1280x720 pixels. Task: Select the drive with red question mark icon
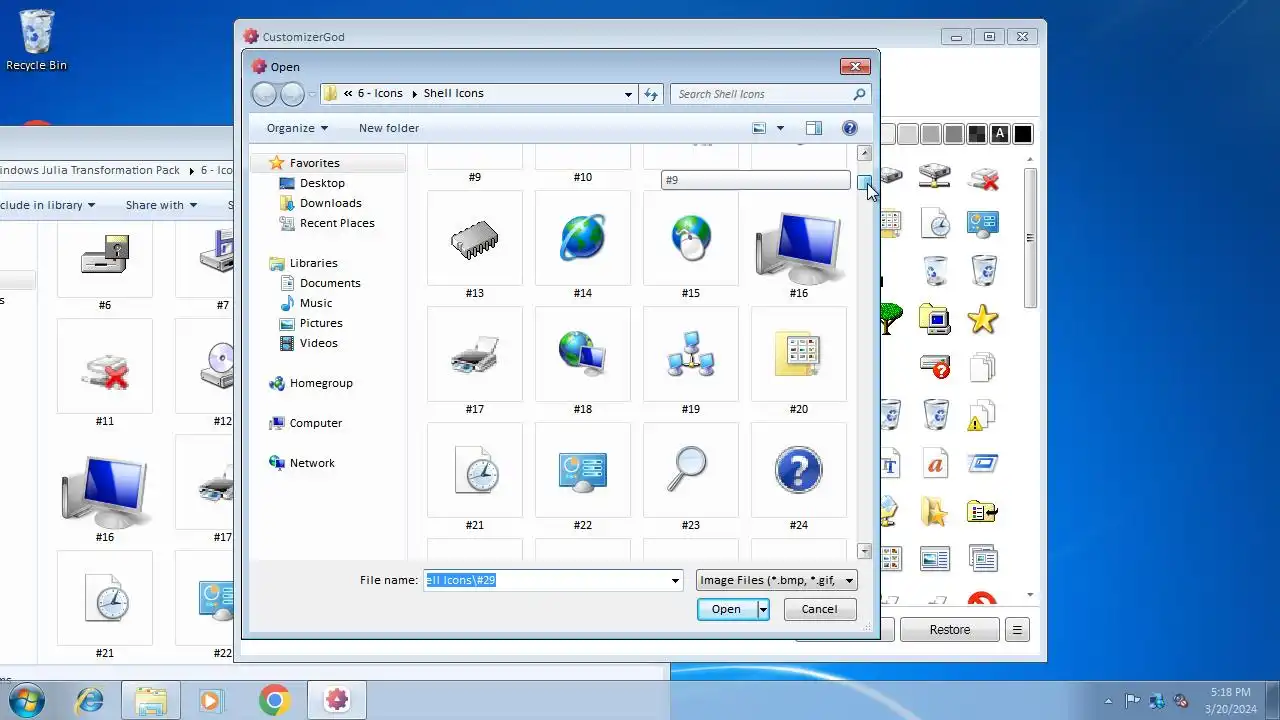coord(935,367)
